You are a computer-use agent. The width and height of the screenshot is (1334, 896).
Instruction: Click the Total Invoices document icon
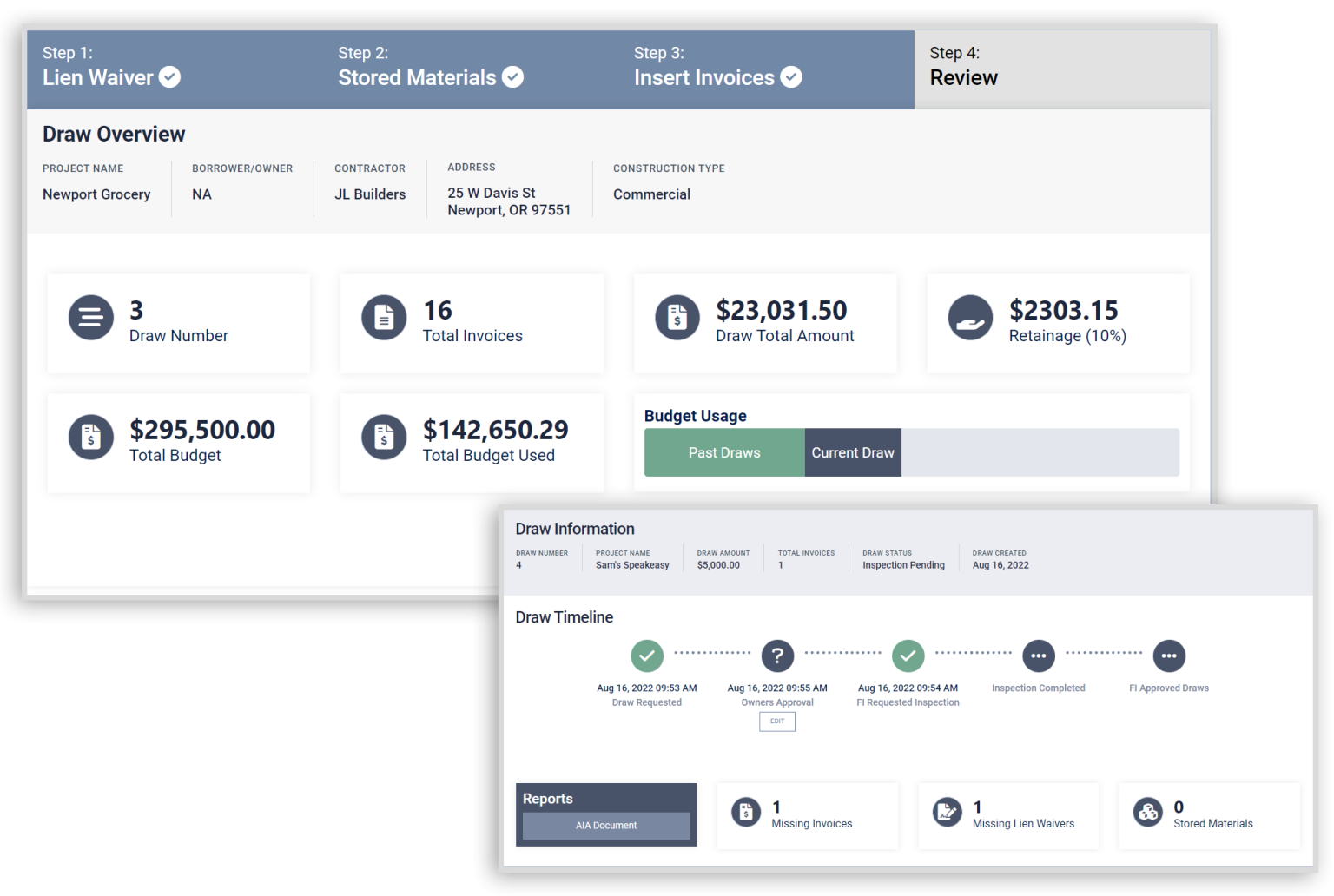[x=384, y=318]
